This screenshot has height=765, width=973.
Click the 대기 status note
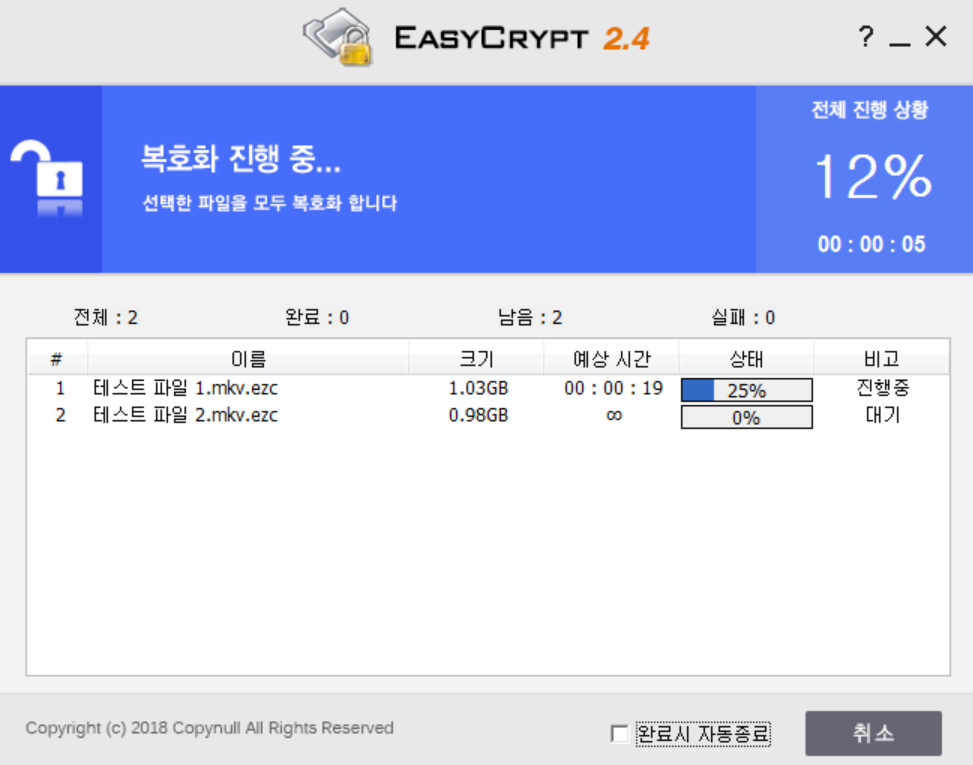(x=882, y=414)
